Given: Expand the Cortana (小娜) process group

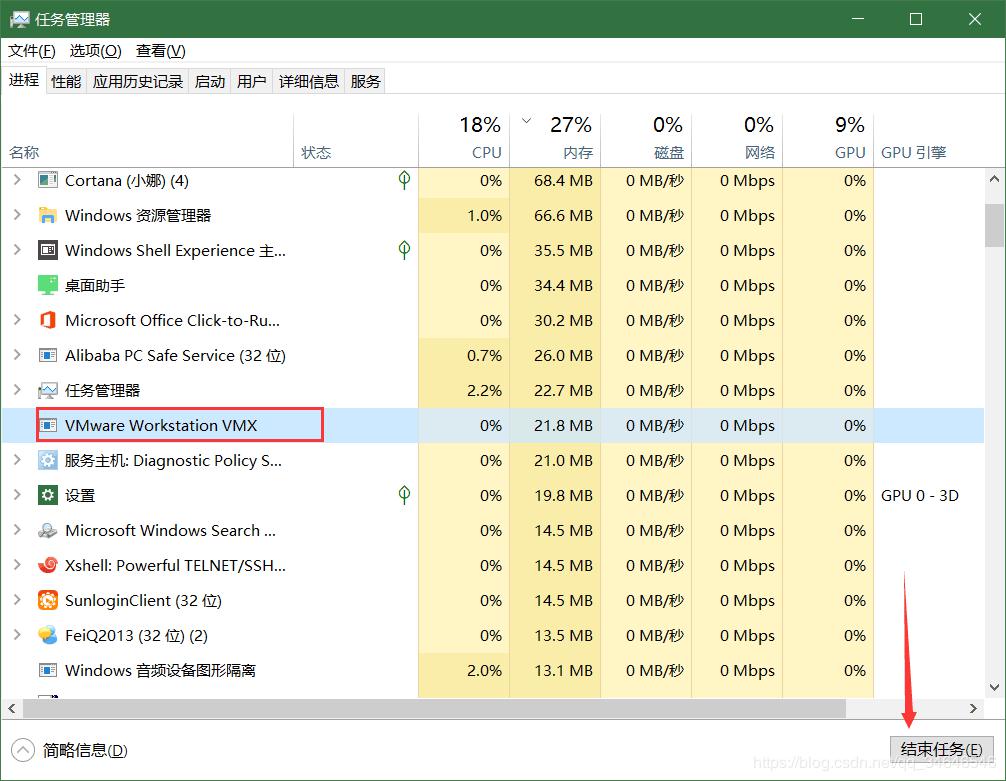Looking at the screenshot, I should click(17, 180).
